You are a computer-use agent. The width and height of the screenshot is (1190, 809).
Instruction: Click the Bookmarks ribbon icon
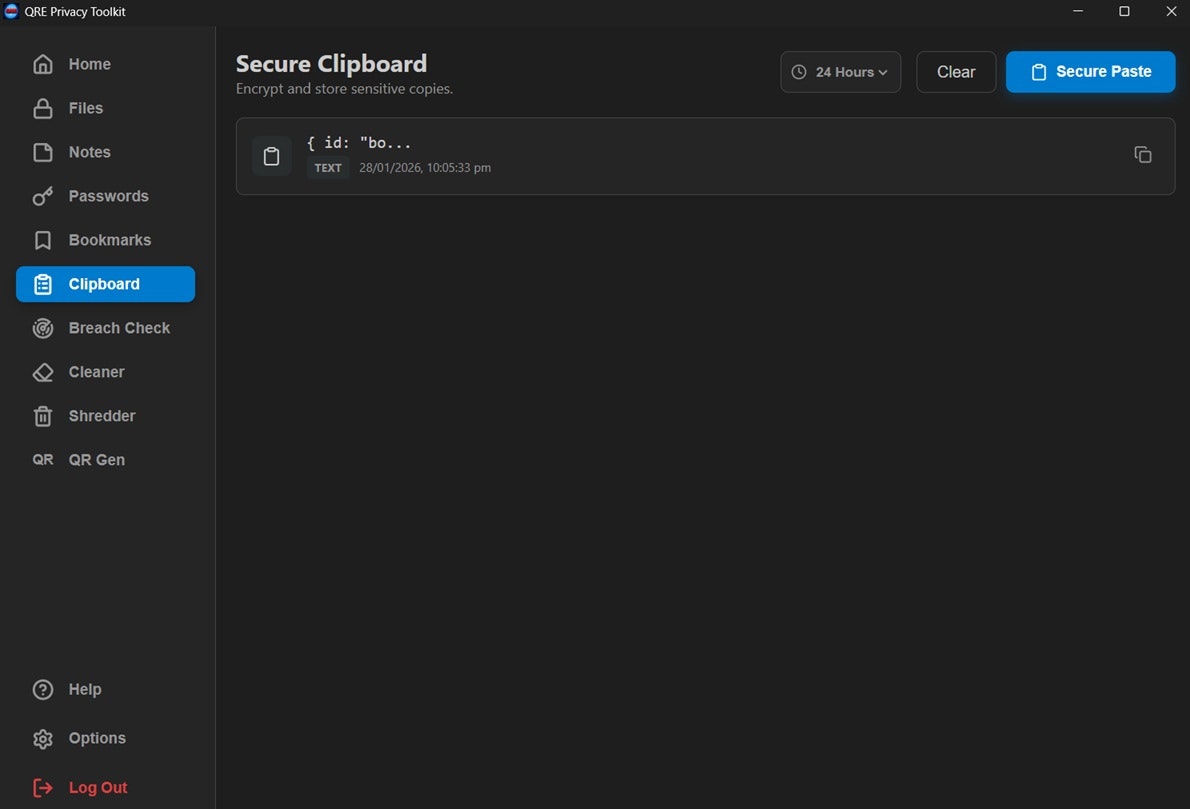click(42, 241)
